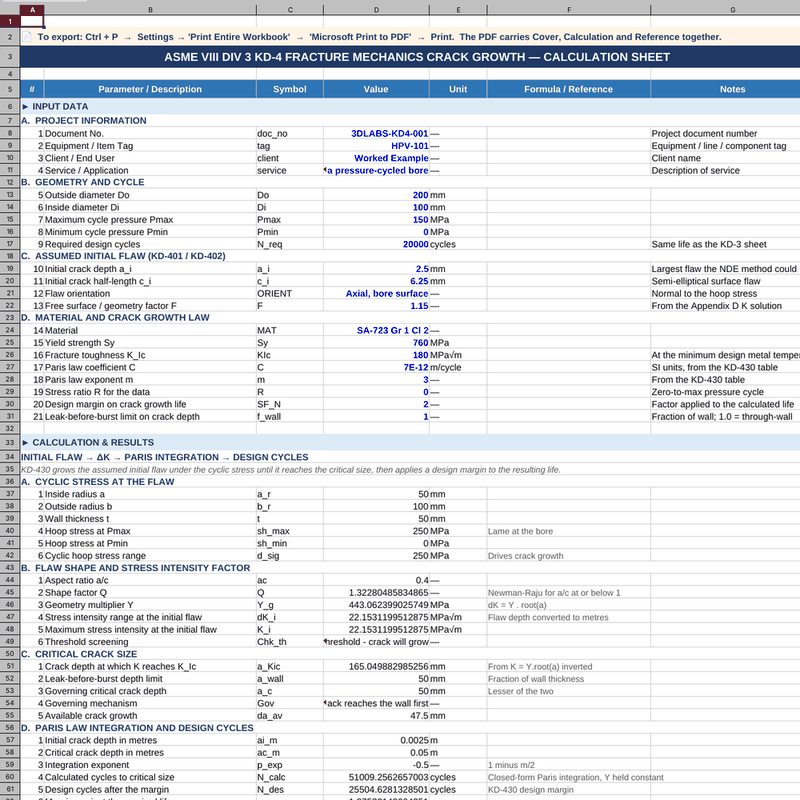Click the 'KD-430 design margin' reference cell
The image size is (800, 800).
tap(568, 789)
